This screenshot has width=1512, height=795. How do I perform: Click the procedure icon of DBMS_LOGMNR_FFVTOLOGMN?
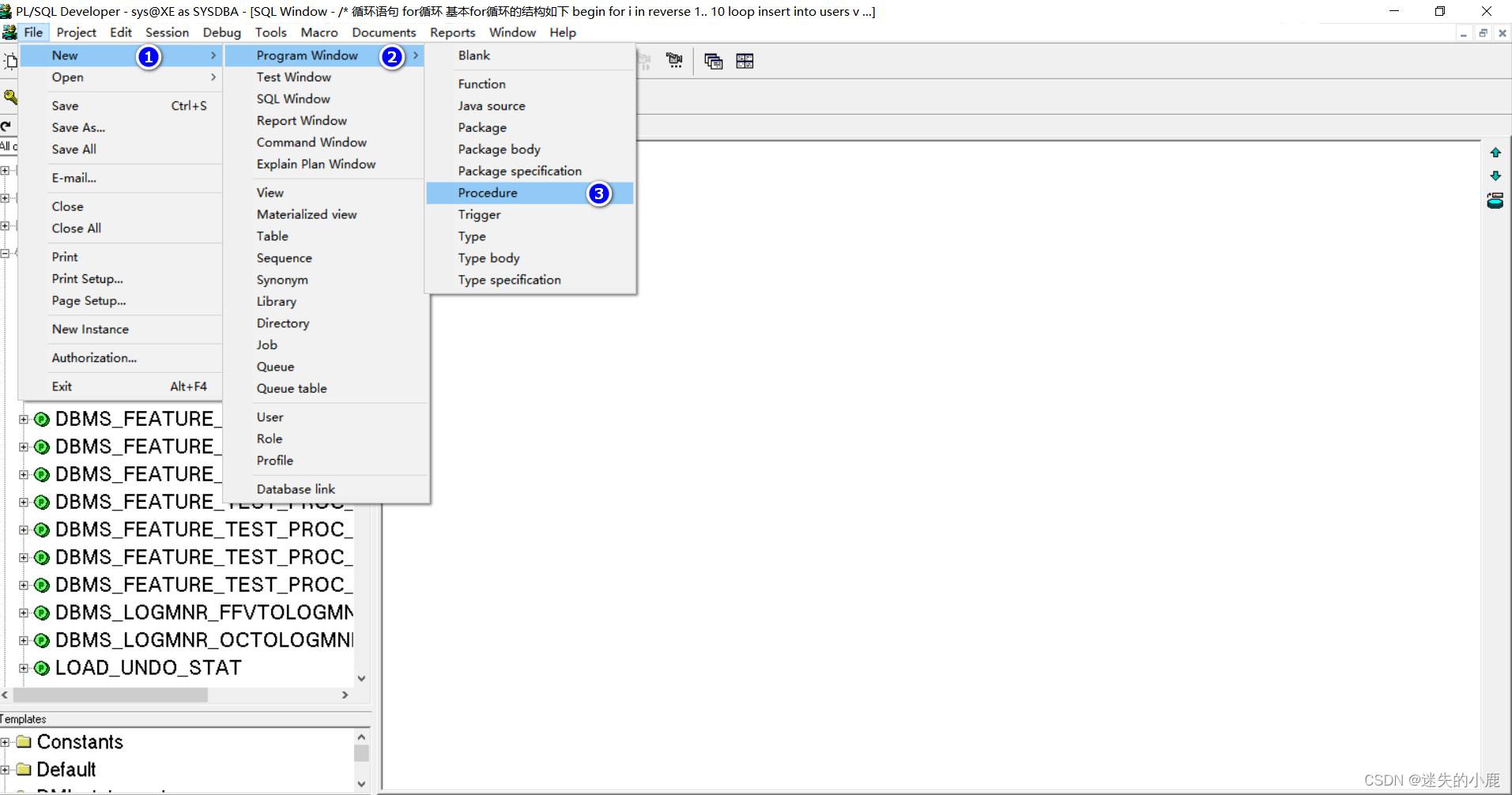pos(42,613)
